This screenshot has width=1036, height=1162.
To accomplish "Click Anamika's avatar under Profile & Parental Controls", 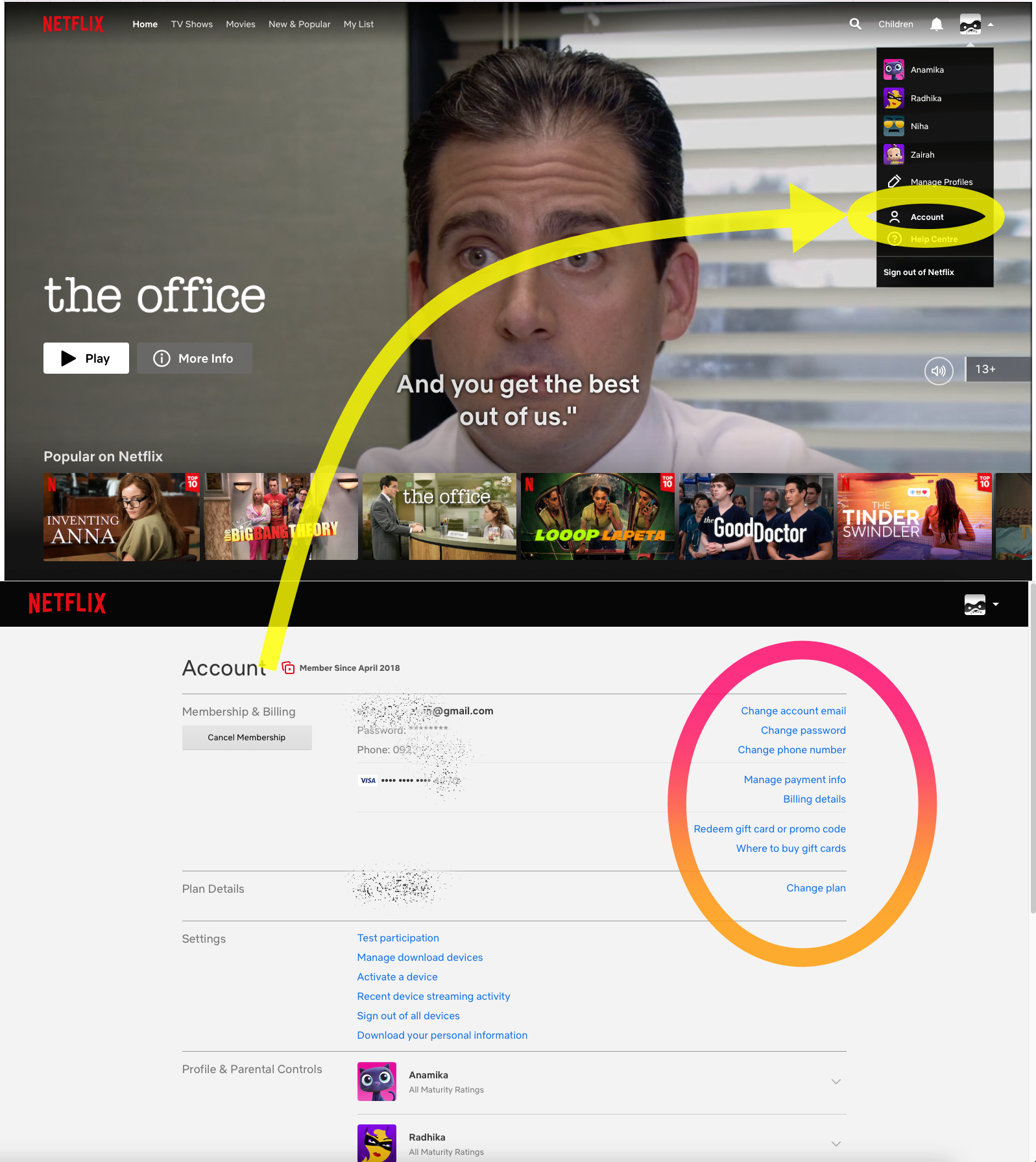I will click(x=377, y=1082).
